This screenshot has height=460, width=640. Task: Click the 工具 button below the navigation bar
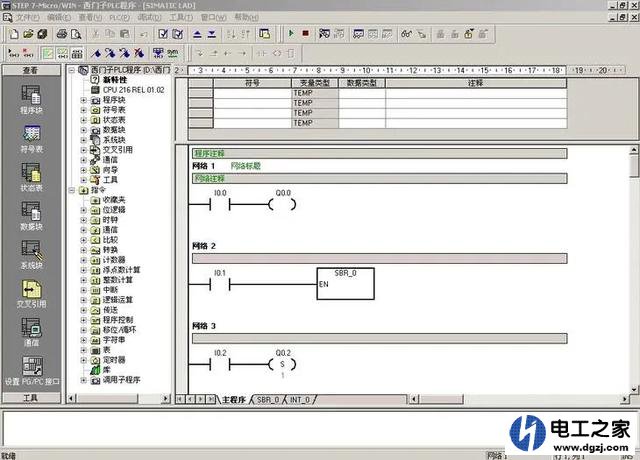pos(31,398)
